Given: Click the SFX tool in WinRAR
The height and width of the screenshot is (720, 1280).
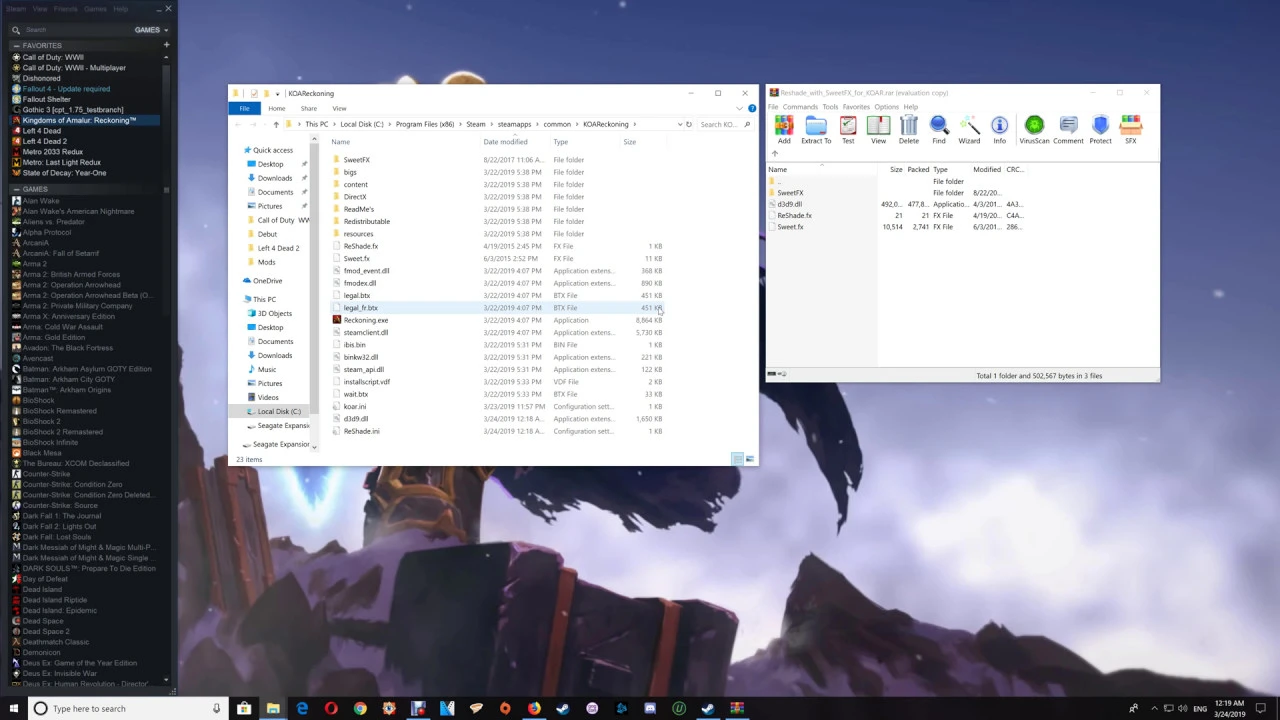Looking at the screenshot, I should [x=1131, y=129].
